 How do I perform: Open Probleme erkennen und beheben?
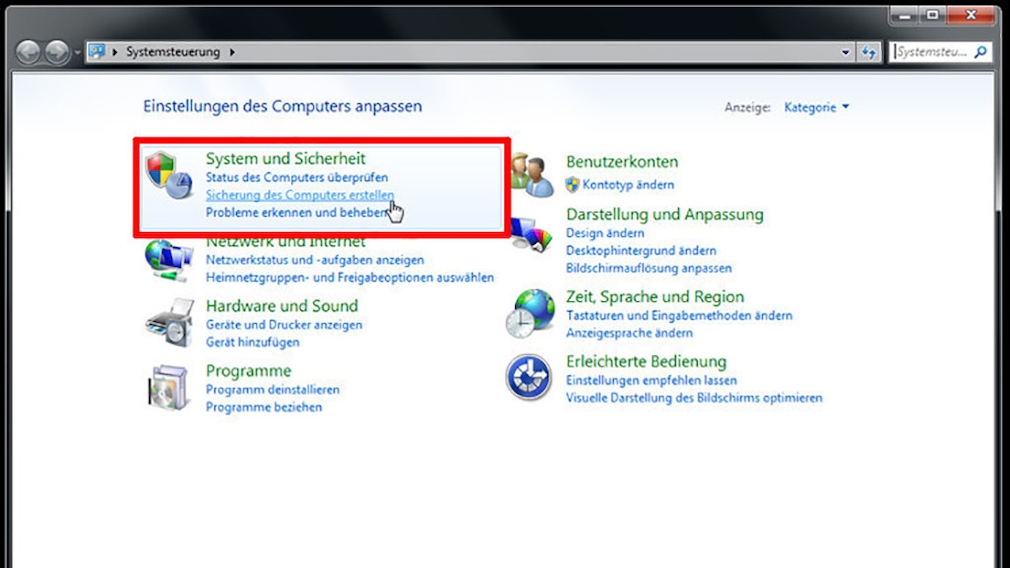click(x=297, y=213)
